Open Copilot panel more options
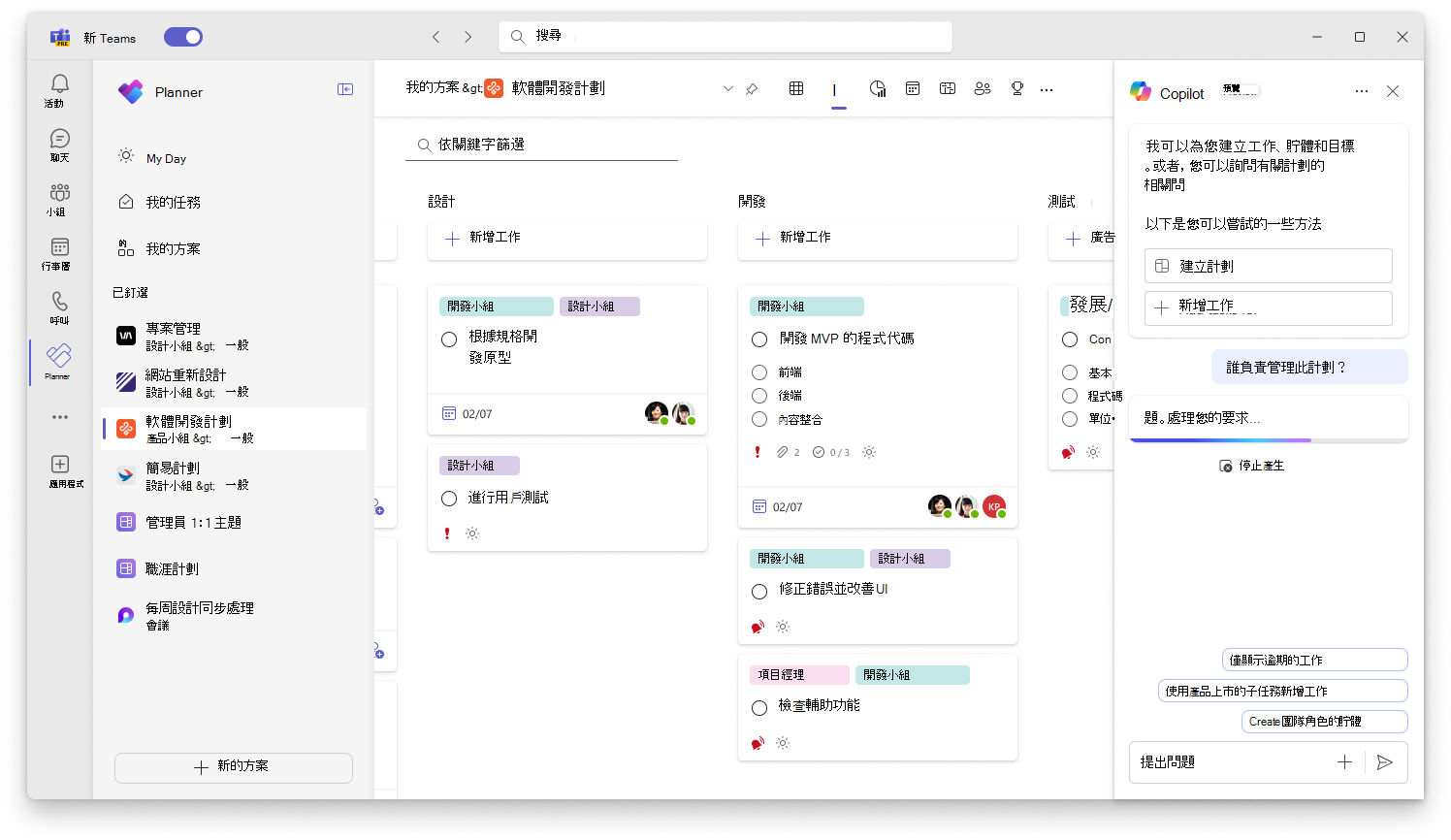This screenshot has width=1451, height=840. 1362,91
